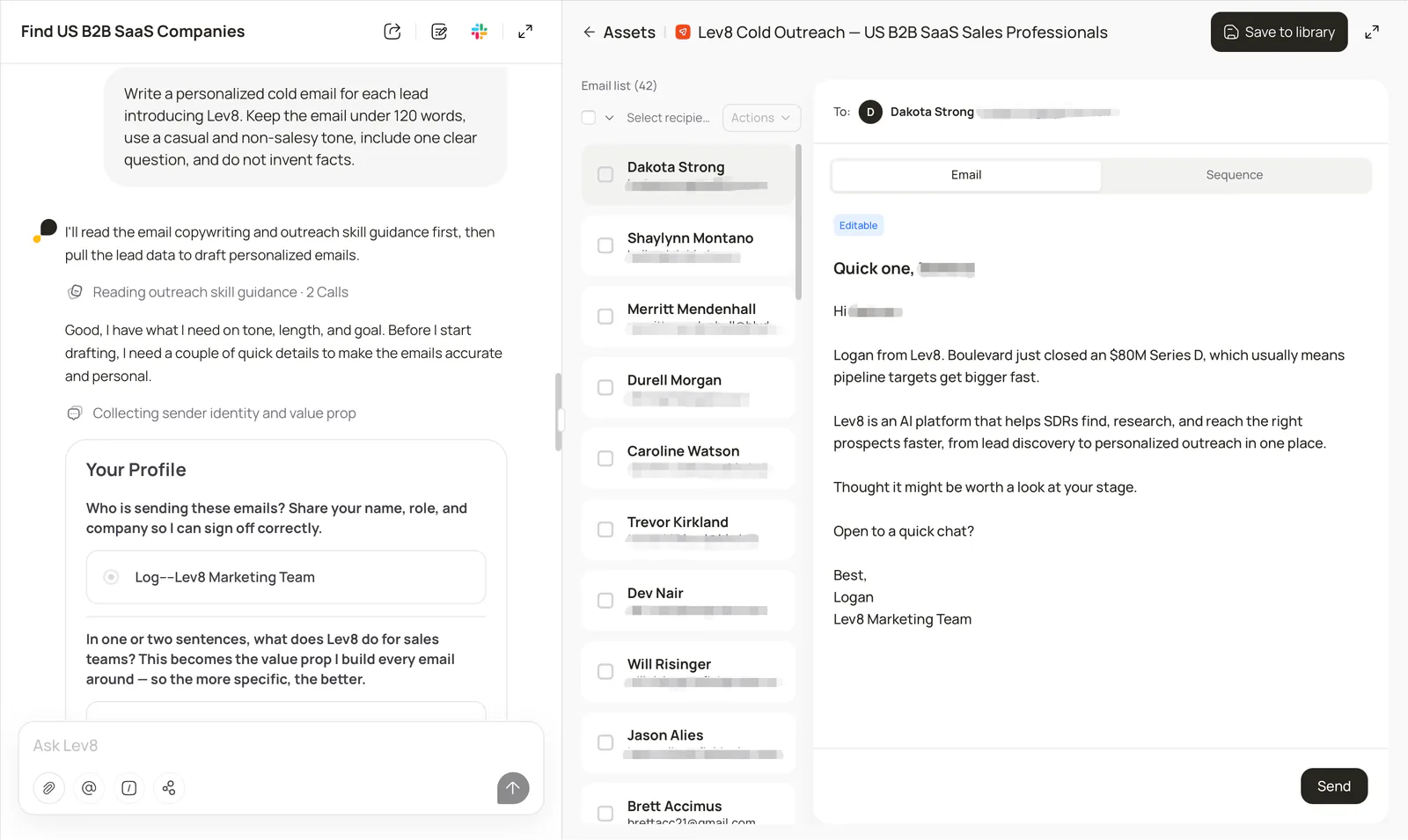This screenshot has height=840, width=1408.
Task: Check the Dev Nair recipient checkbox
Action: (x=605, y=601)
